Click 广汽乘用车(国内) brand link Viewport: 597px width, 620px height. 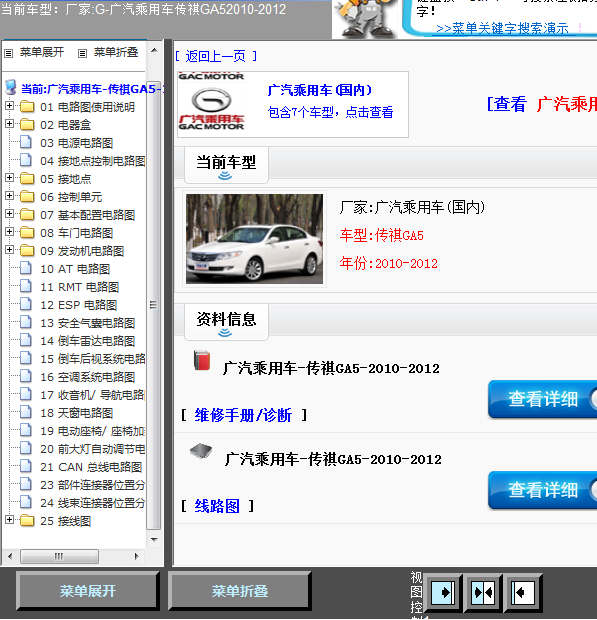[x=319, y=90]
